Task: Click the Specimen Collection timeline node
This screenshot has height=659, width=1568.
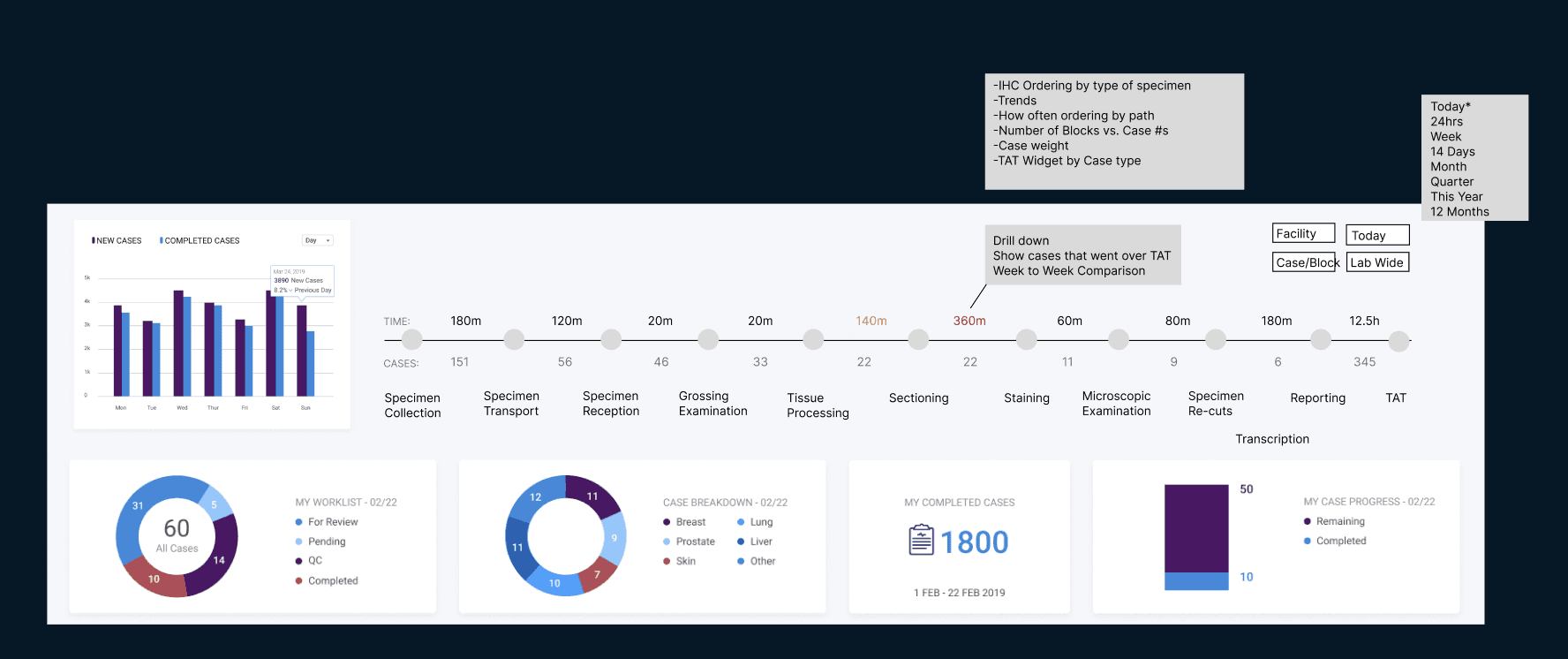Action: 411,339
